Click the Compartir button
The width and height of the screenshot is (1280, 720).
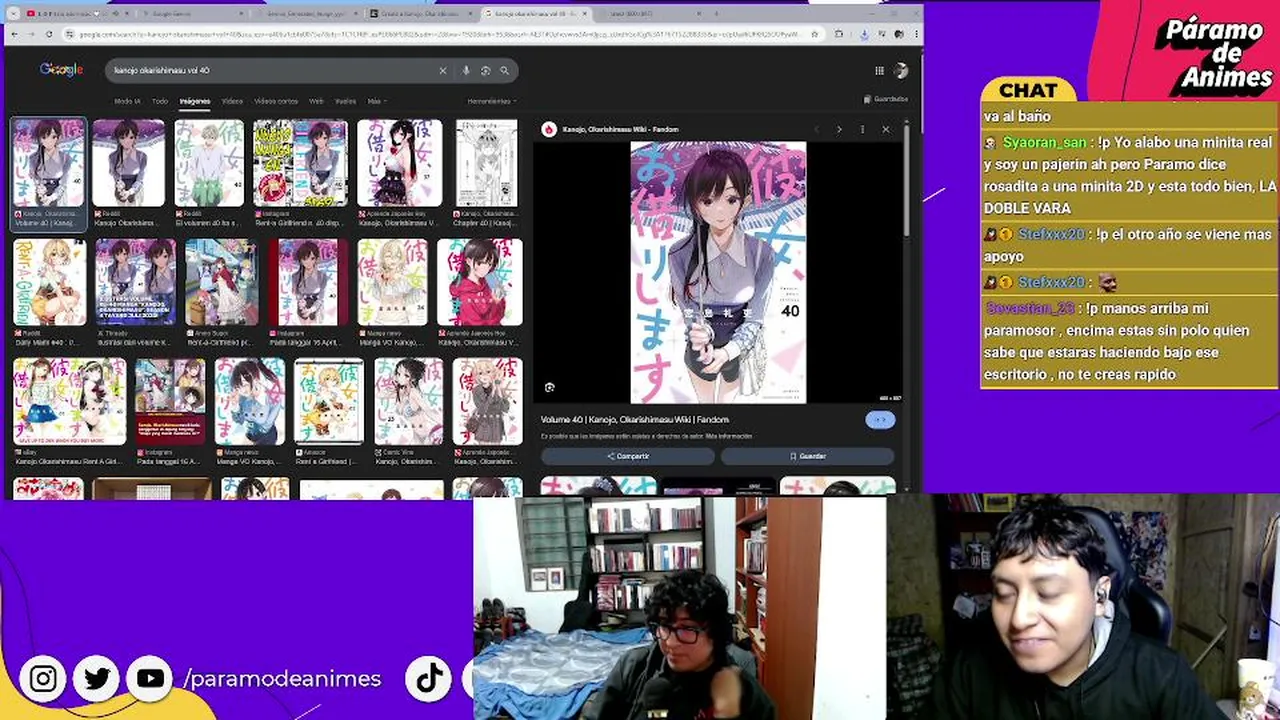pyautogui.click(x=628, y=456)
